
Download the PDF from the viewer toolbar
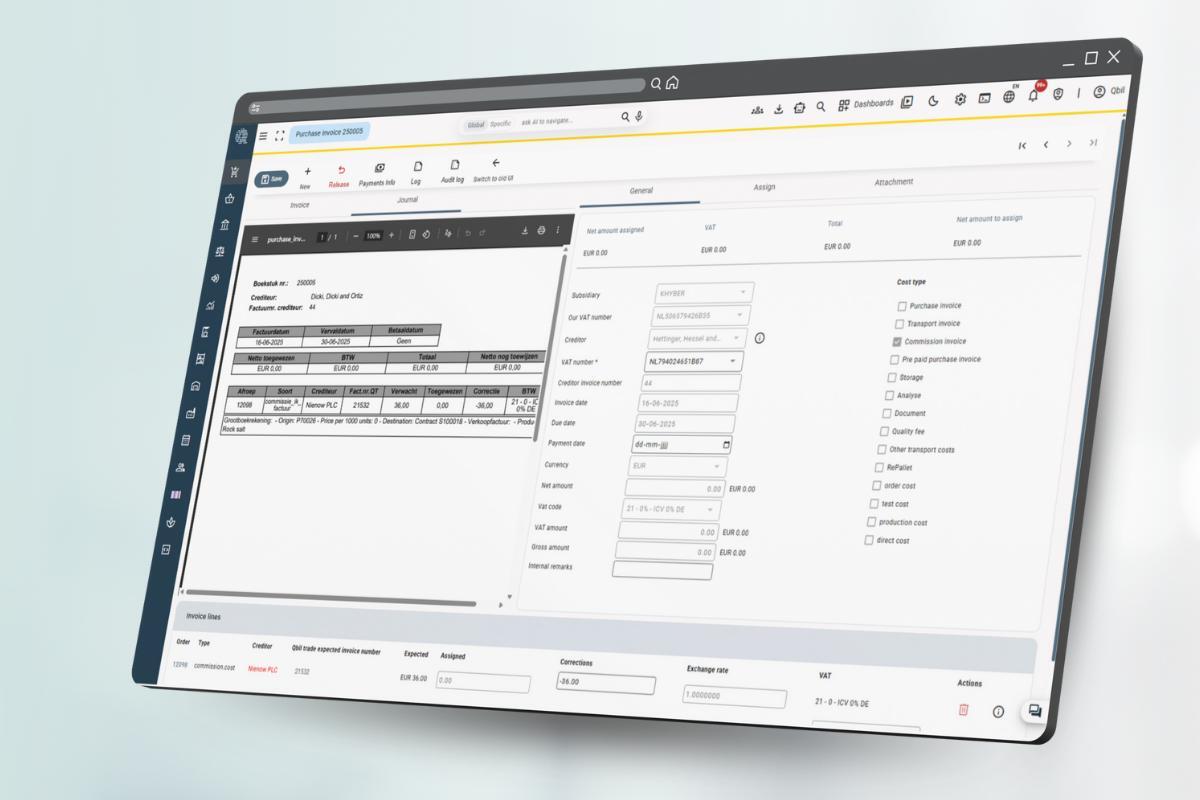point(524,231)
